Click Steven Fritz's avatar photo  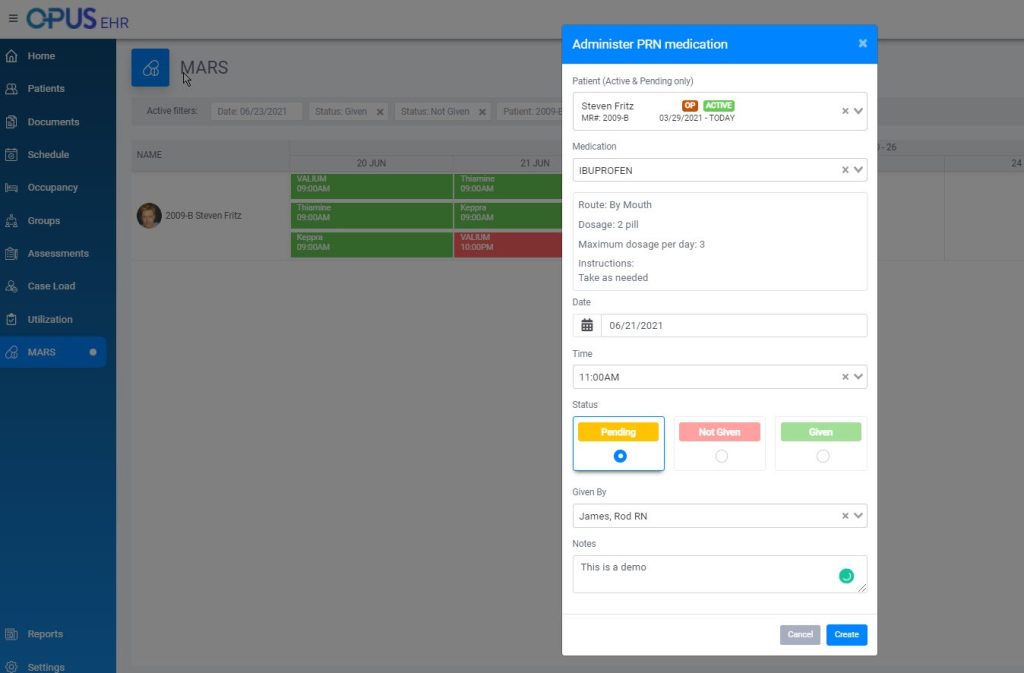pos(149,215)
